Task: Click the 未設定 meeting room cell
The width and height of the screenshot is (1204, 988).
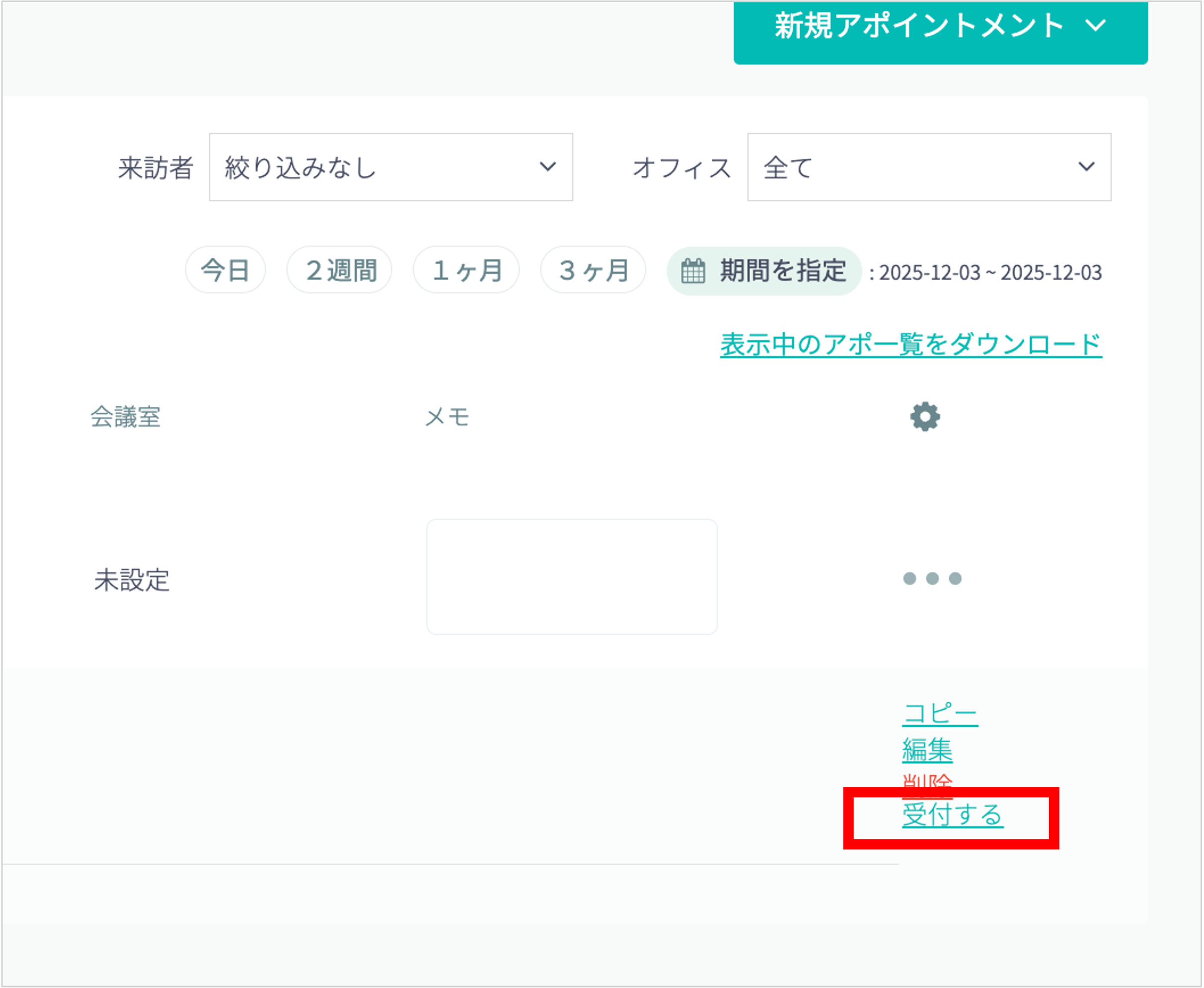Action: tap(132, 581)
